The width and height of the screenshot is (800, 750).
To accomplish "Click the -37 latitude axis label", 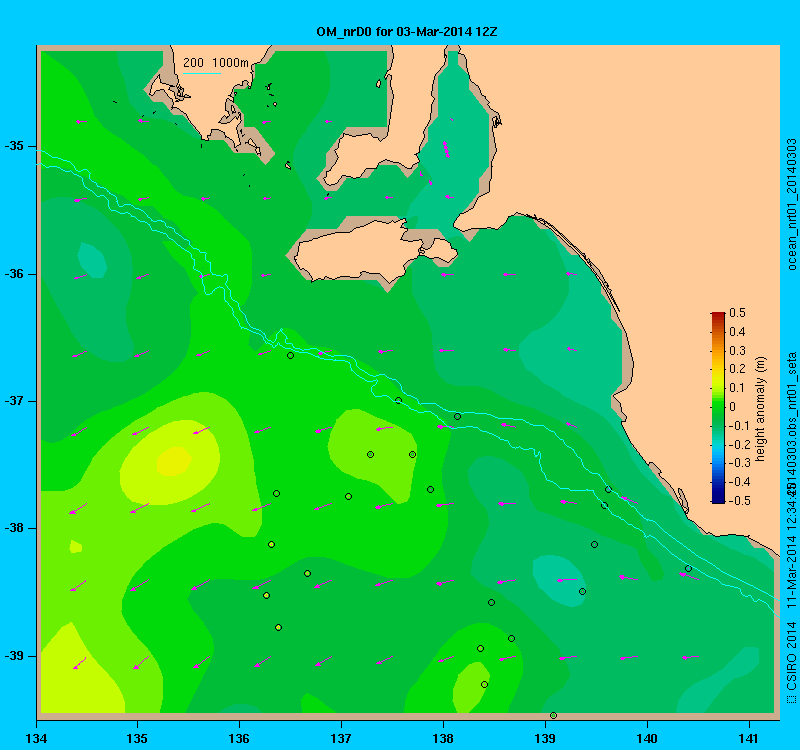I will pos(15,401).
